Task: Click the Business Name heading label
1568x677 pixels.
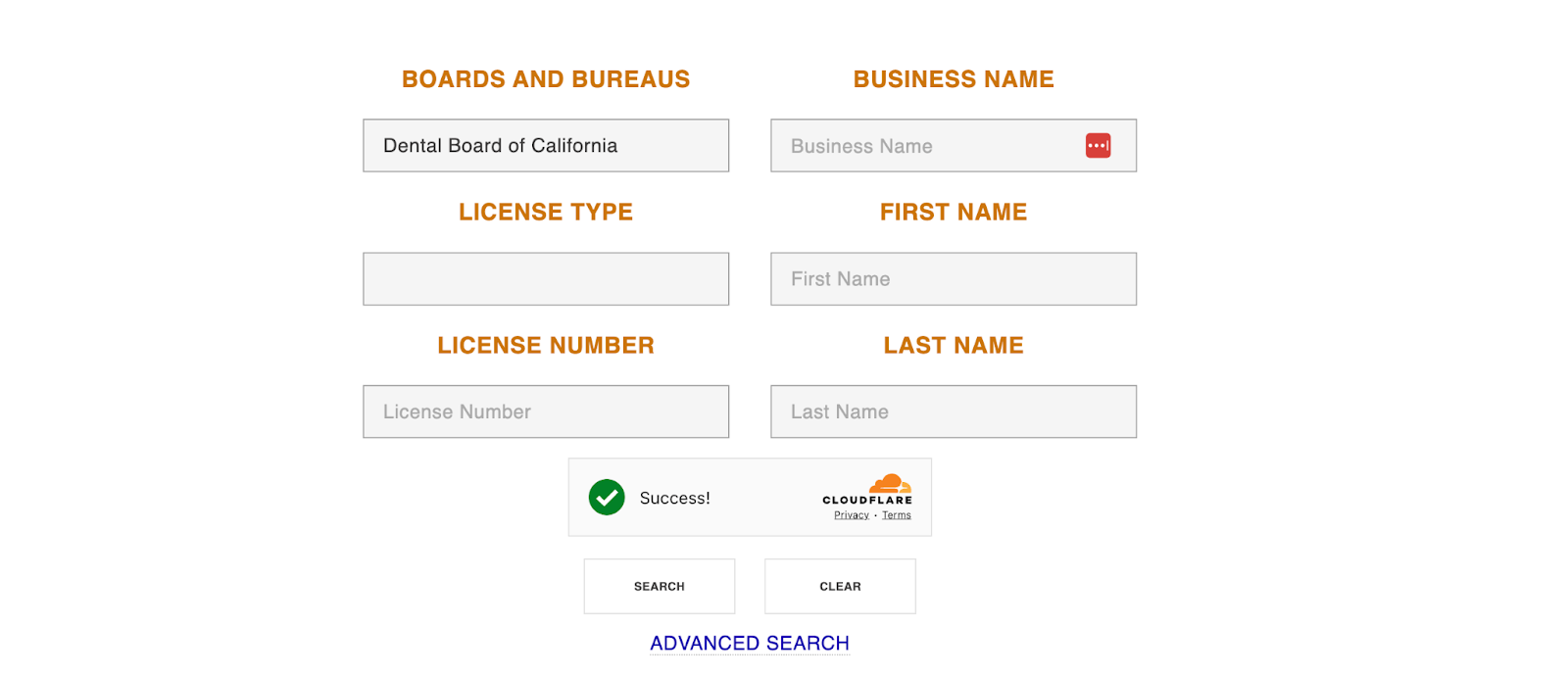Action: pos(954,79)
